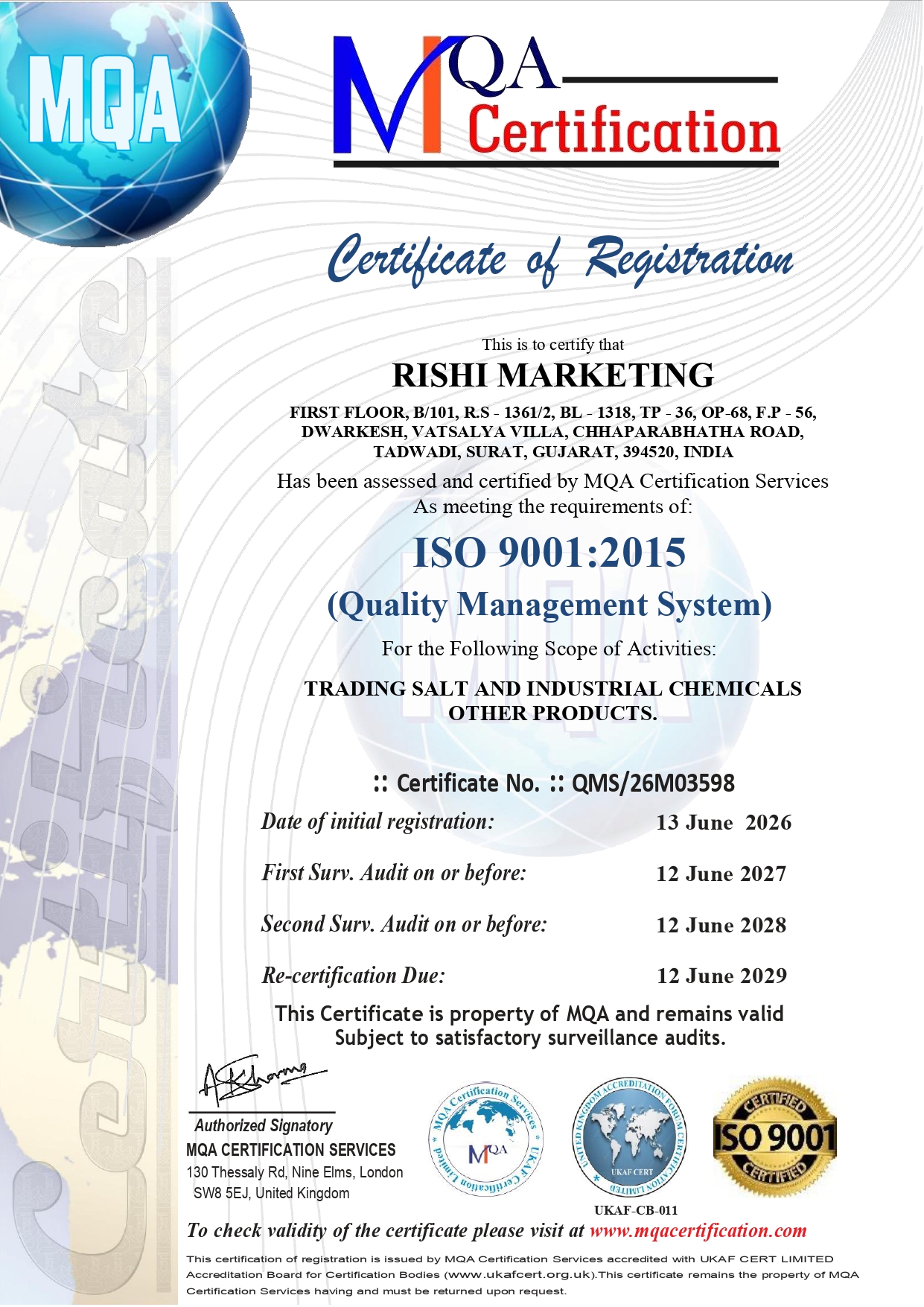Viewport: 924px width, 1307px height.
Task: Click 'Subject to satisfactory surveillance audits.' line
Action: point(530,1038)
